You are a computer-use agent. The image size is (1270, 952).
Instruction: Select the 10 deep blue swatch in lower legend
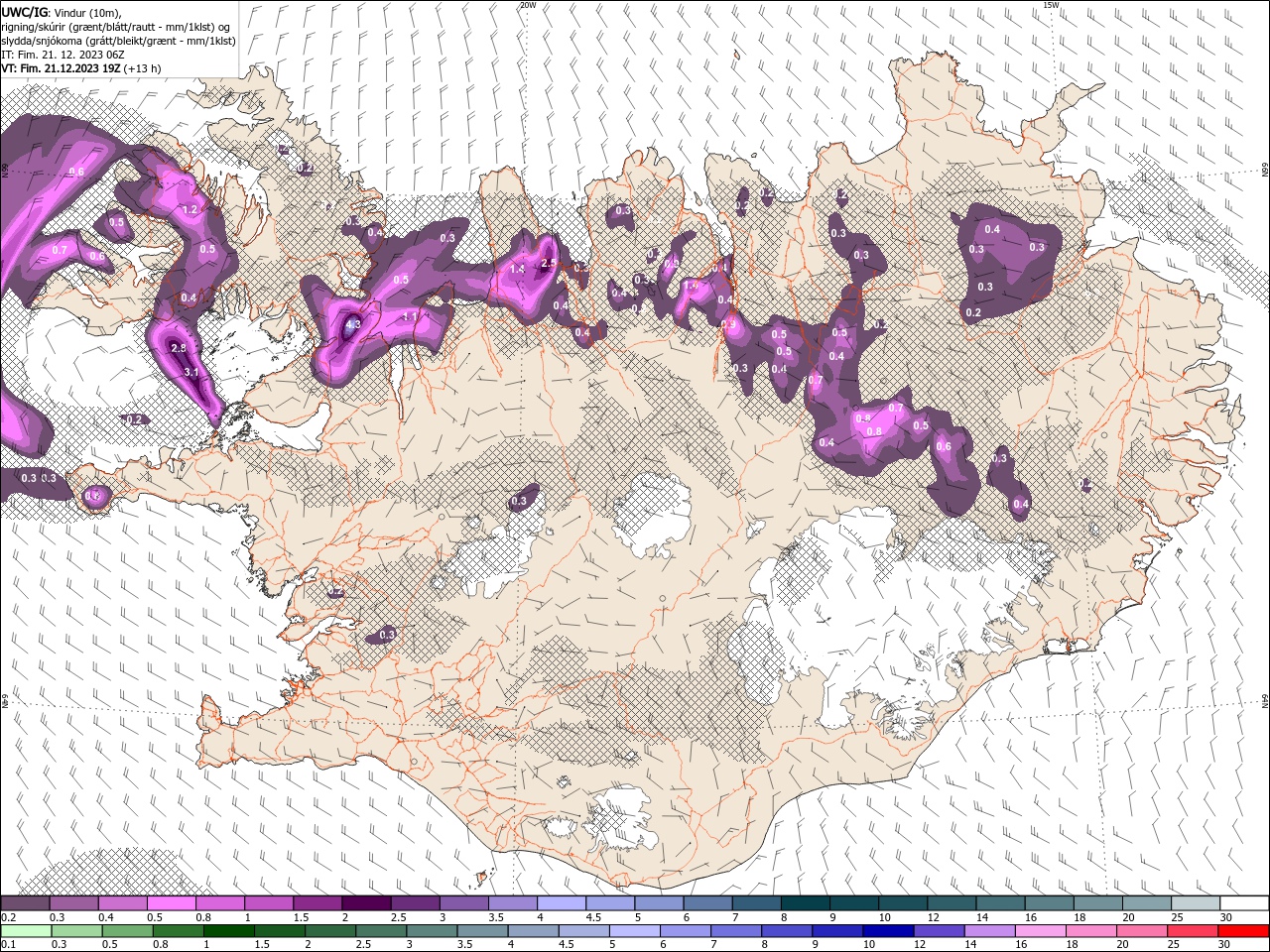tap(887, 931)
